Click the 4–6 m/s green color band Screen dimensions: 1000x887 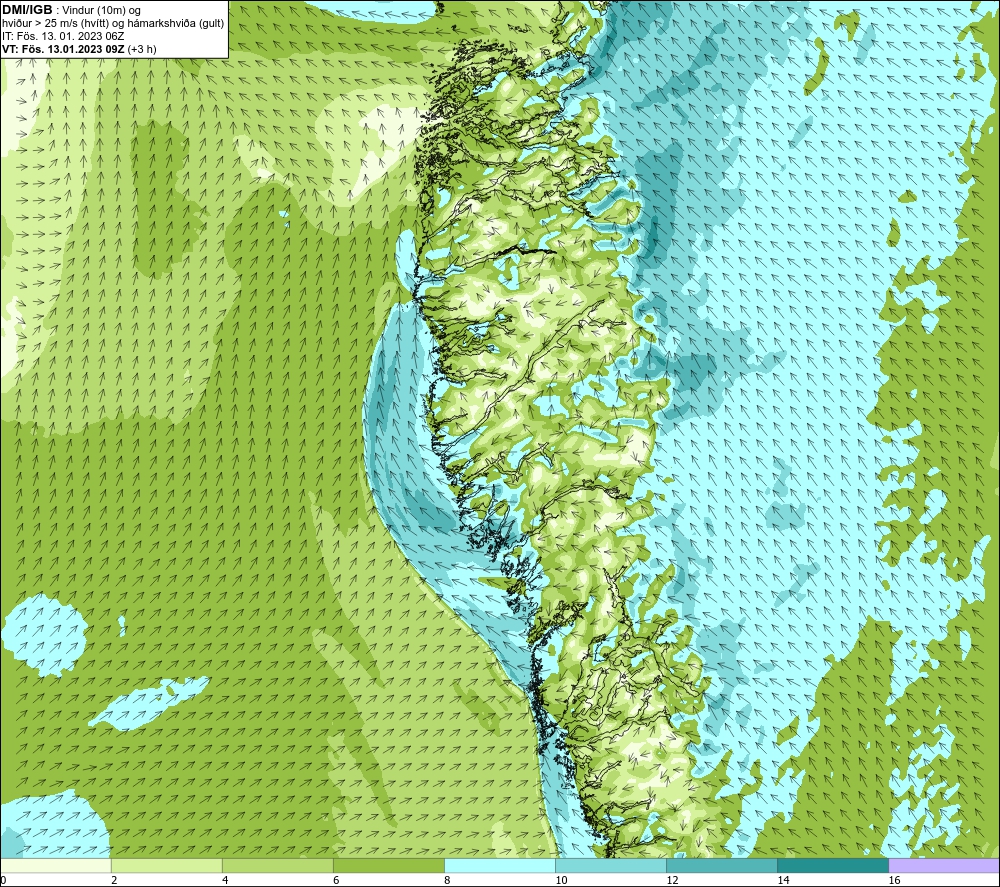point(277,865)
